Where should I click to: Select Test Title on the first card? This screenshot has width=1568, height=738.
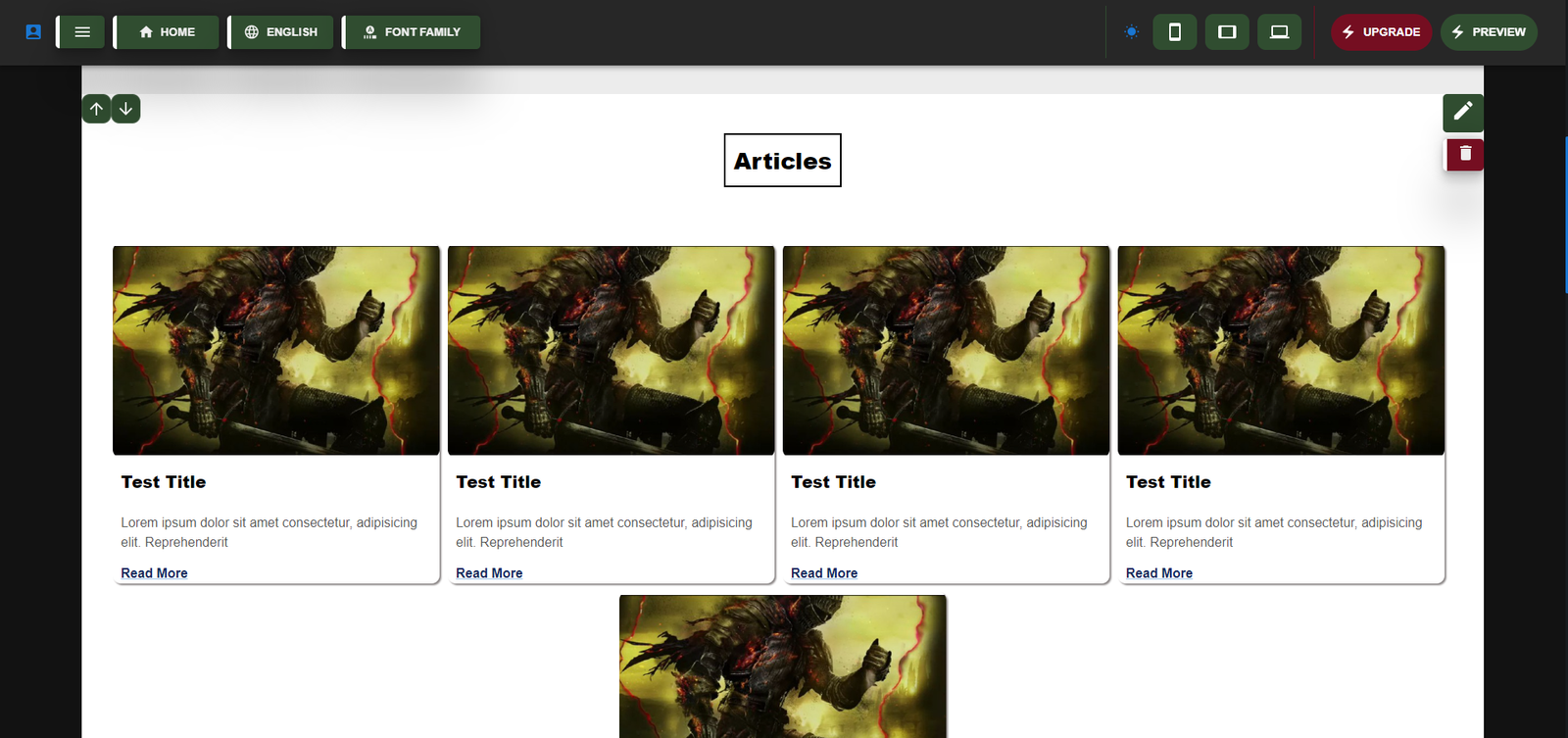click(x=164, y=482)
